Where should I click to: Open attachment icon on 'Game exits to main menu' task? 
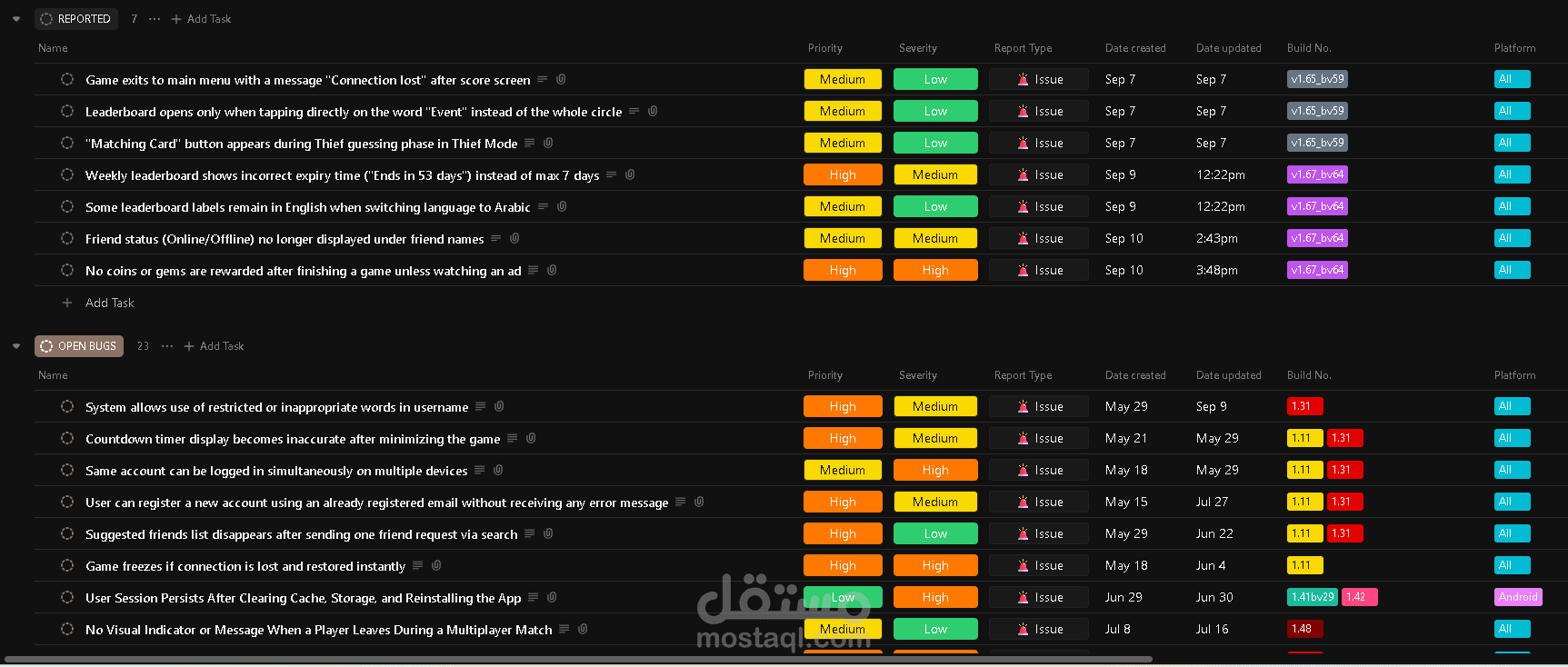point(561,79)
